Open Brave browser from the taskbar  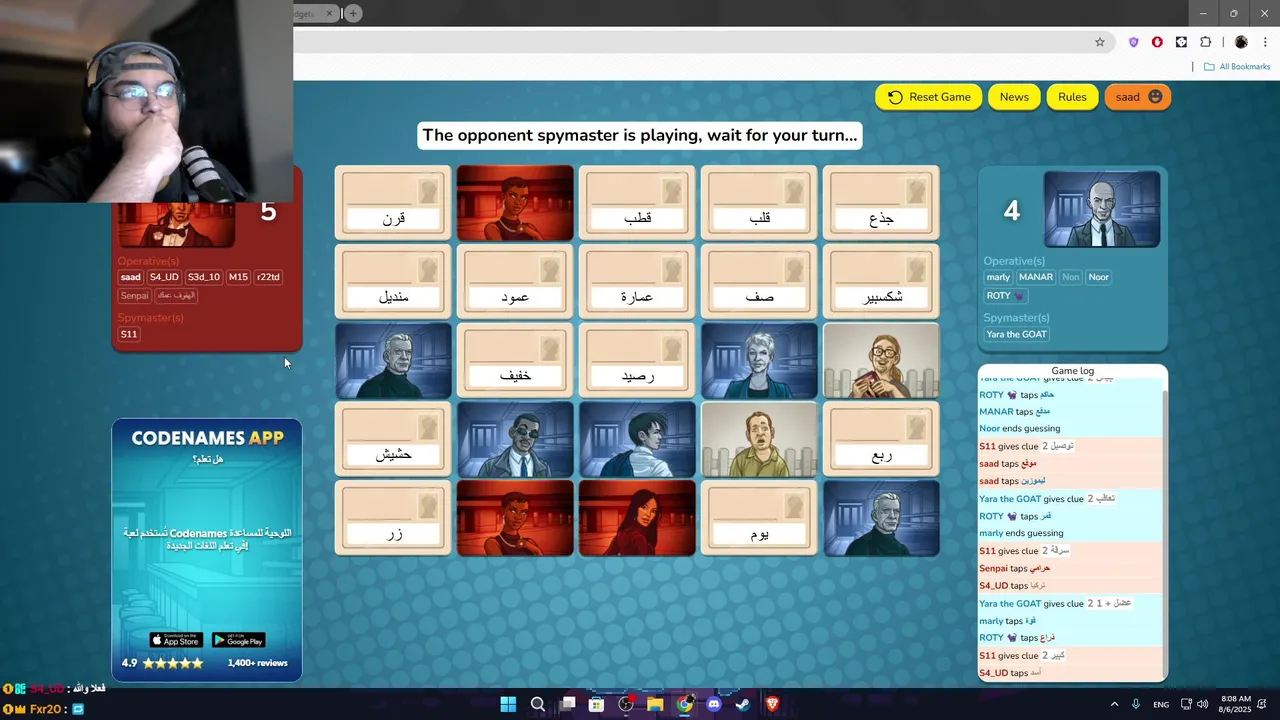[772, 704]
